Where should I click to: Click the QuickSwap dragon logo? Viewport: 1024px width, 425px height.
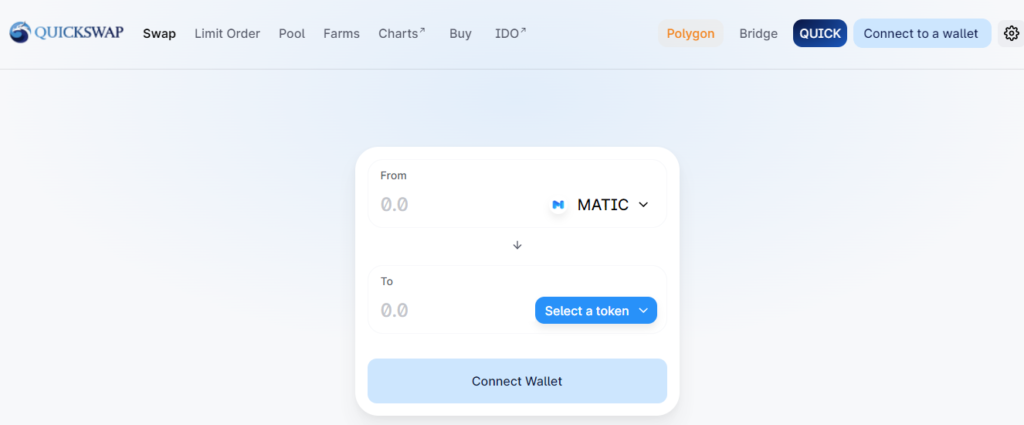[x=20, y=33]
